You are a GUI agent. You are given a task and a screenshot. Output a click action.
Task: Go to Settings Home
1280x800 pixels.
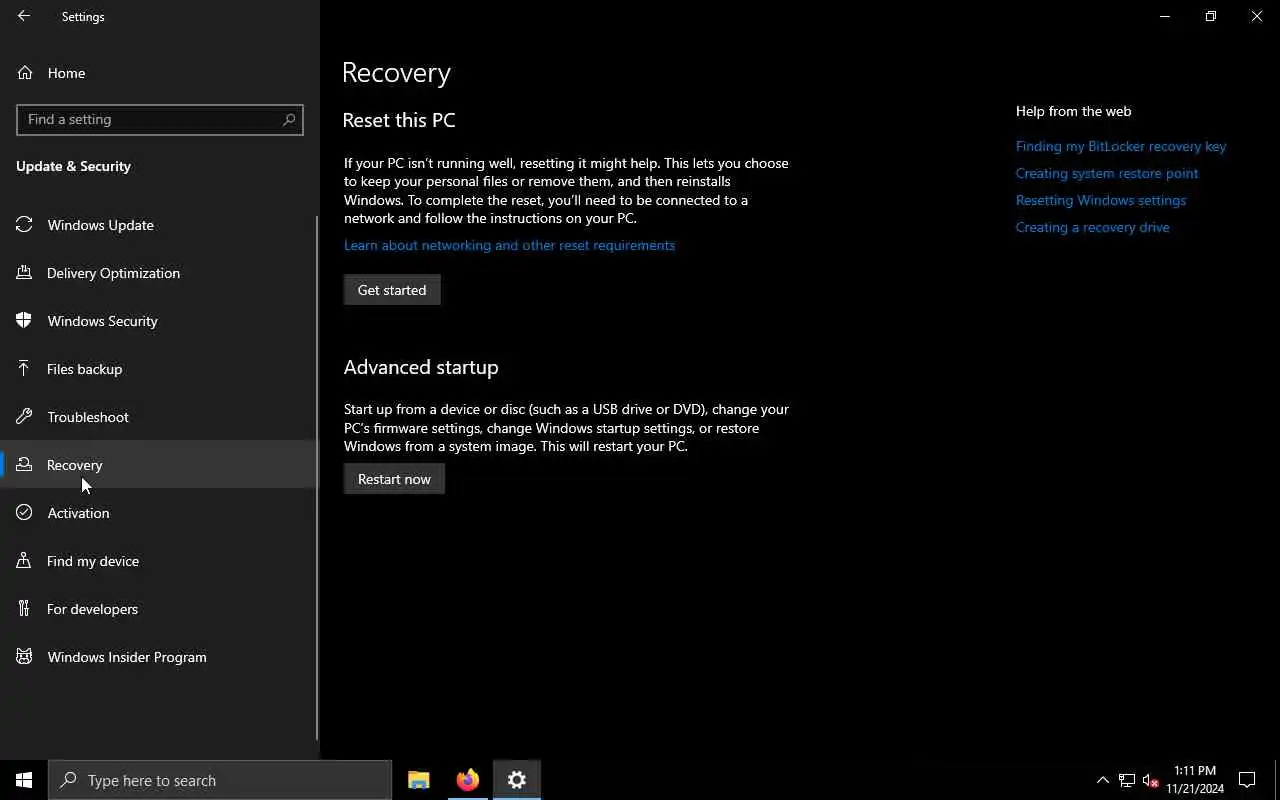coord(160,73)
